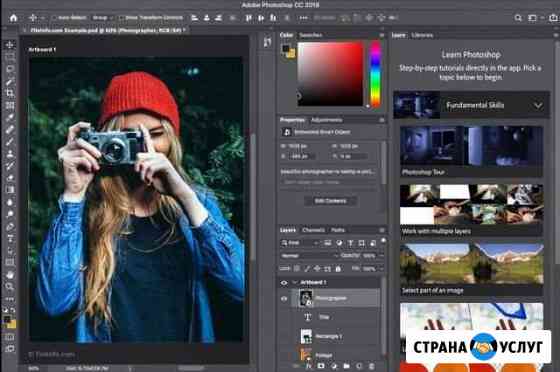Open the layer comp dropdown in Properties

(328, 182)
